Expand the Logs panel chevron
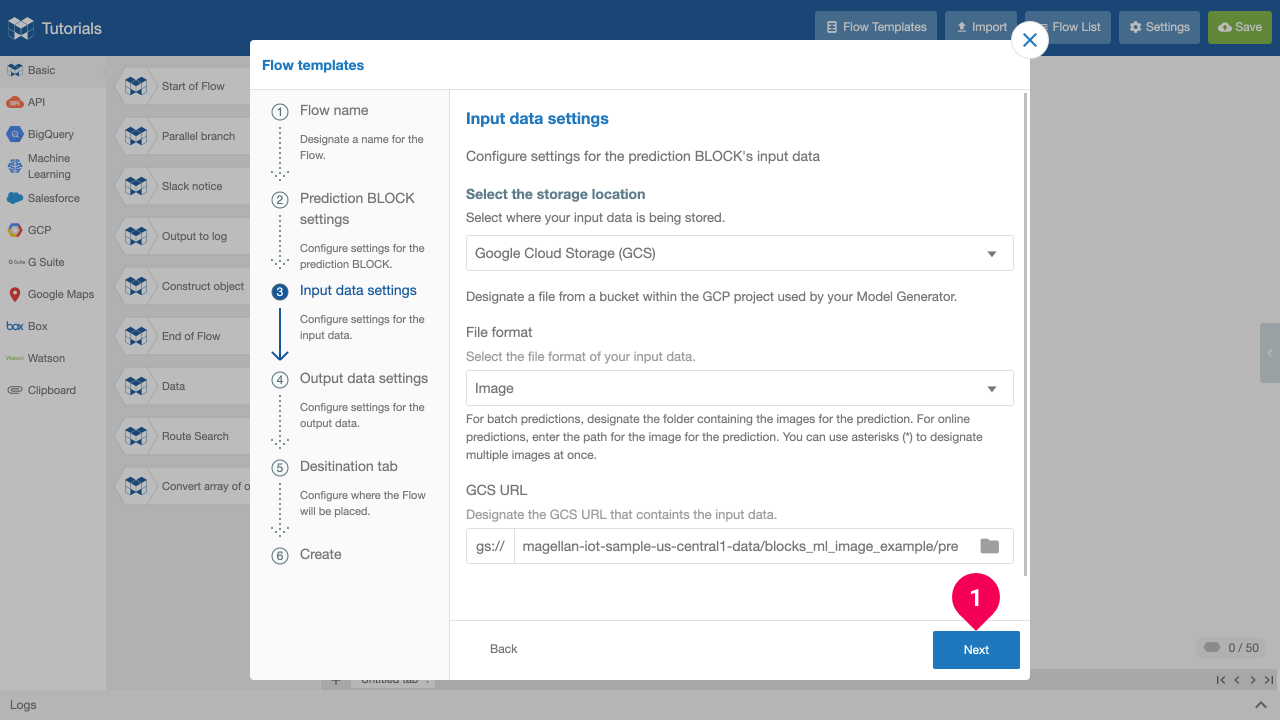Image resolution: width=1280 pixels, height=720 pixels. pos(1260,705)
